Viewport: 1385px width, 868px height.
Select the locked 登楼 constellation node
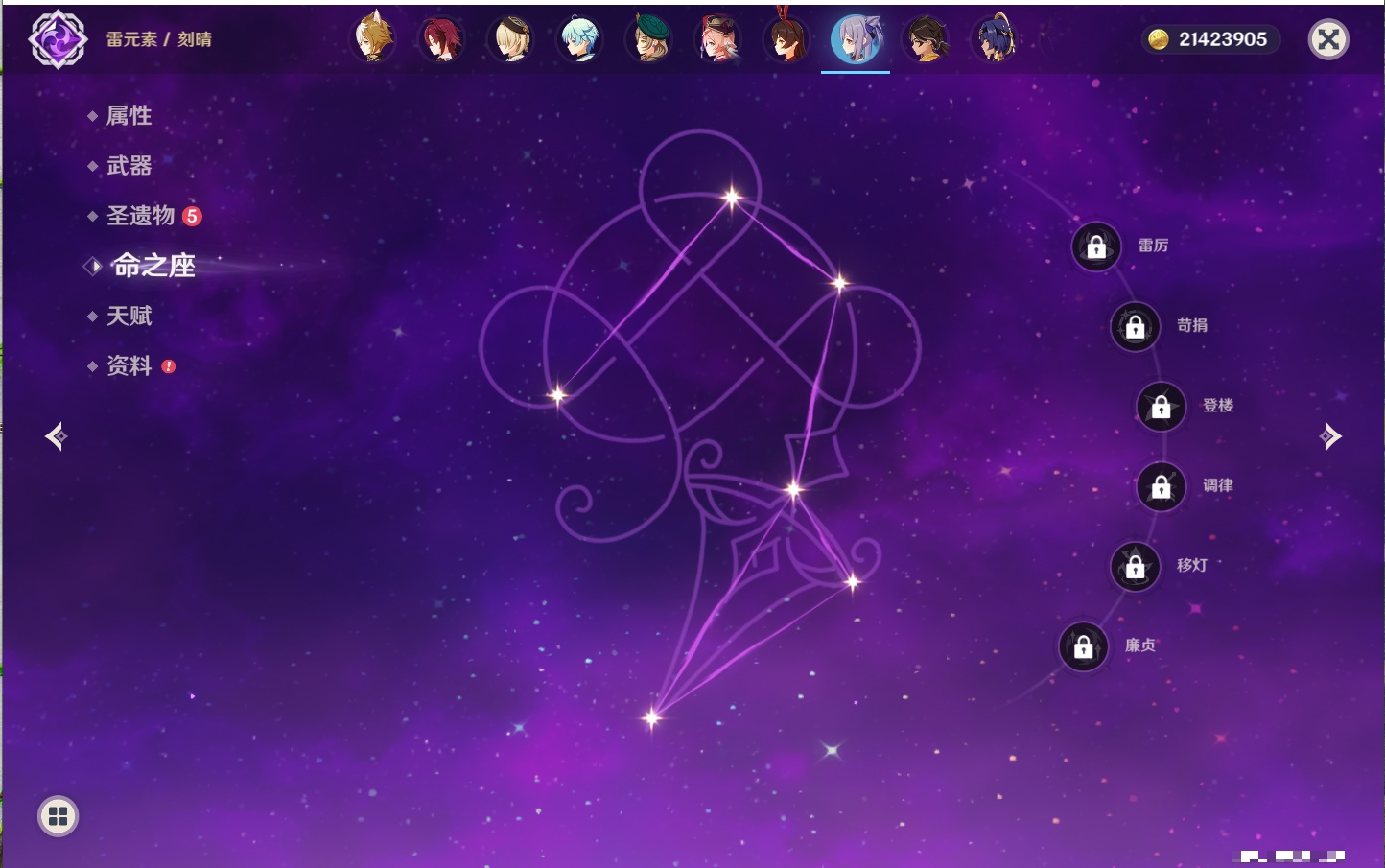pos(1162,406)
